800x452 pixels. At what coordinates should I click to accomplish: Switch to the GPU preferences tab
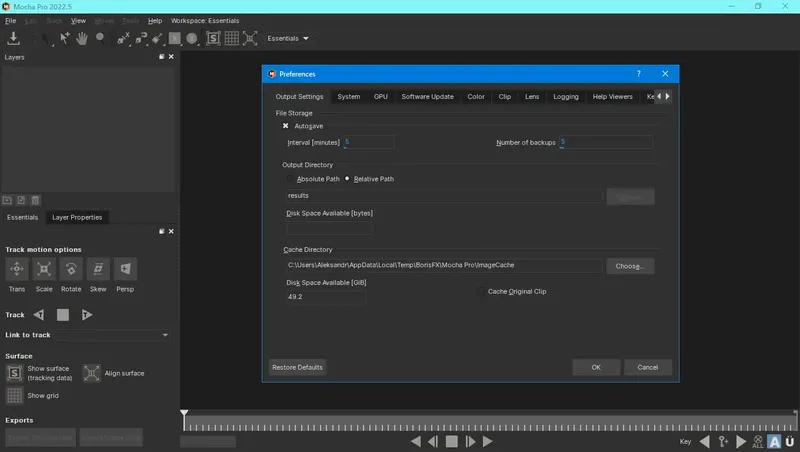click(x=381, y=96)
